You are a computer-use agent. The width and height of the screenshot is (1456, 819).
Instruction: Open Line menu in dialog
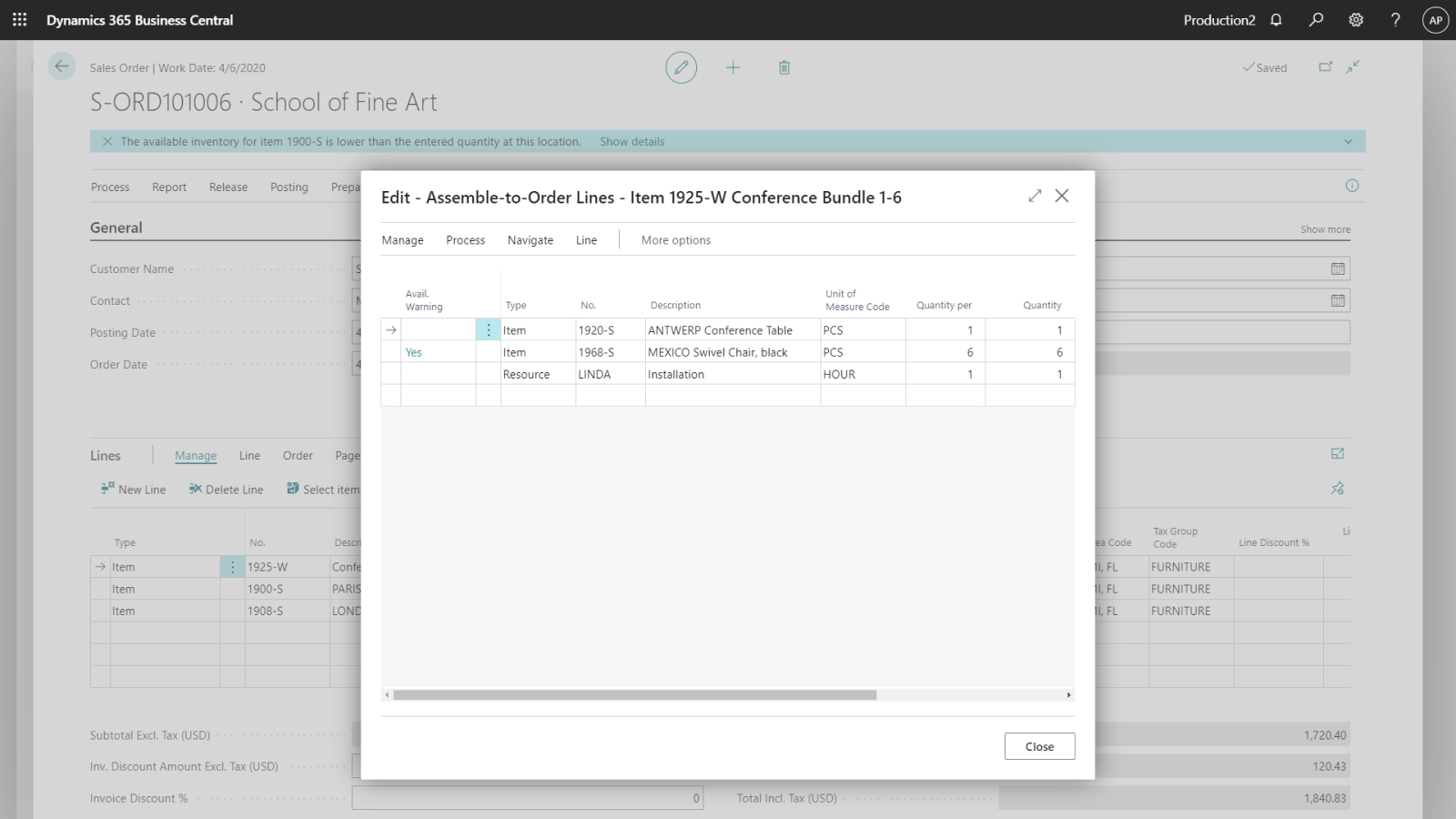(586, 240)
